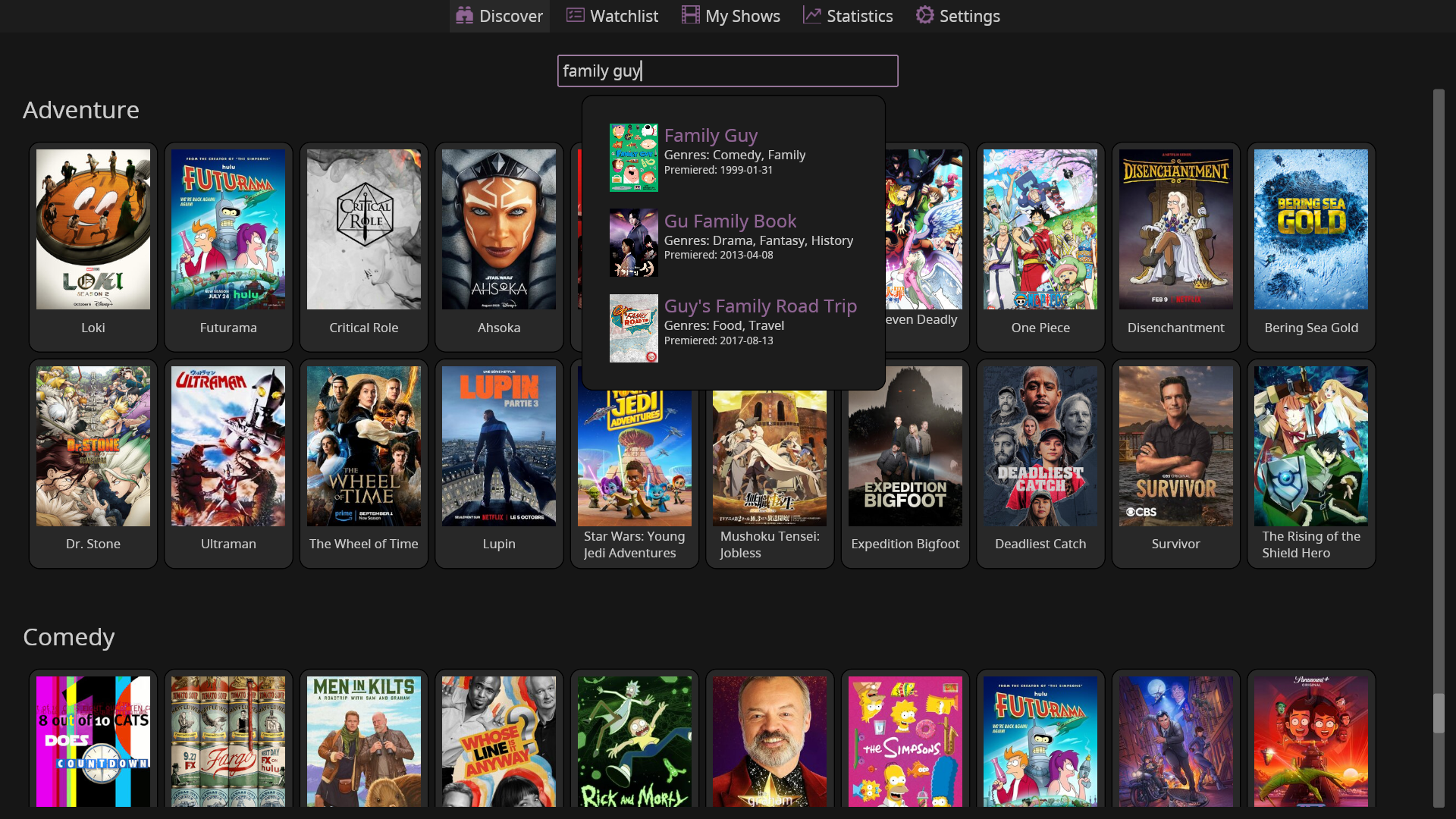Click the Rick and Morty comedy poster
1456x819 pixels.
point(634,741)
